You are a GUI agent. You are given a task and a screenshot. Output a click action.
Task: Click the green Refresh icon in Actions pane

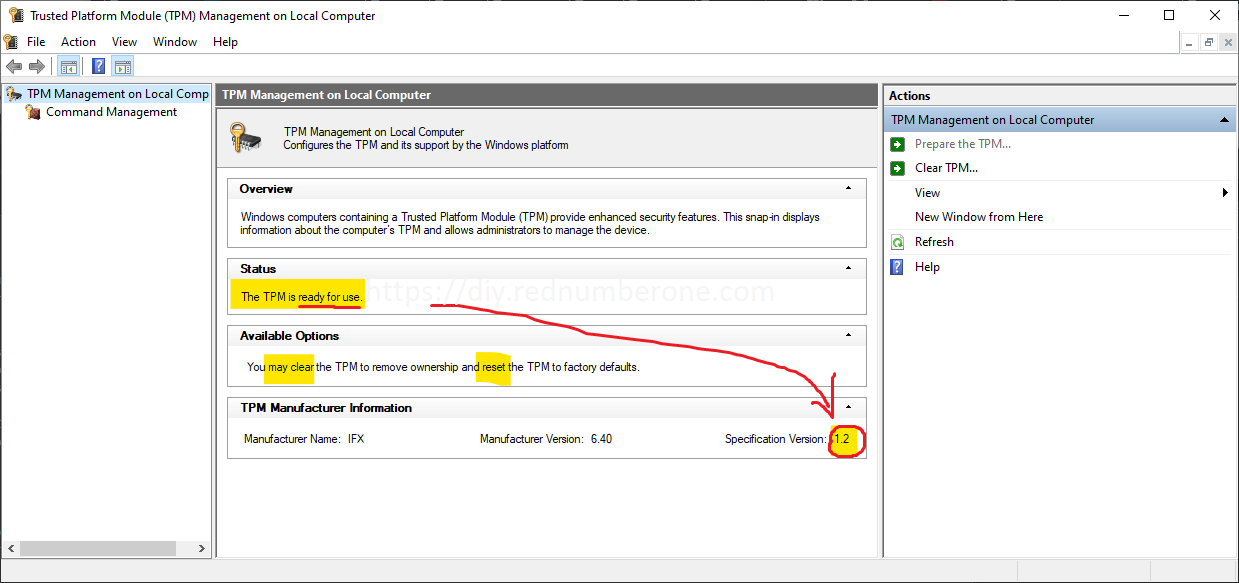click(897, 242)
